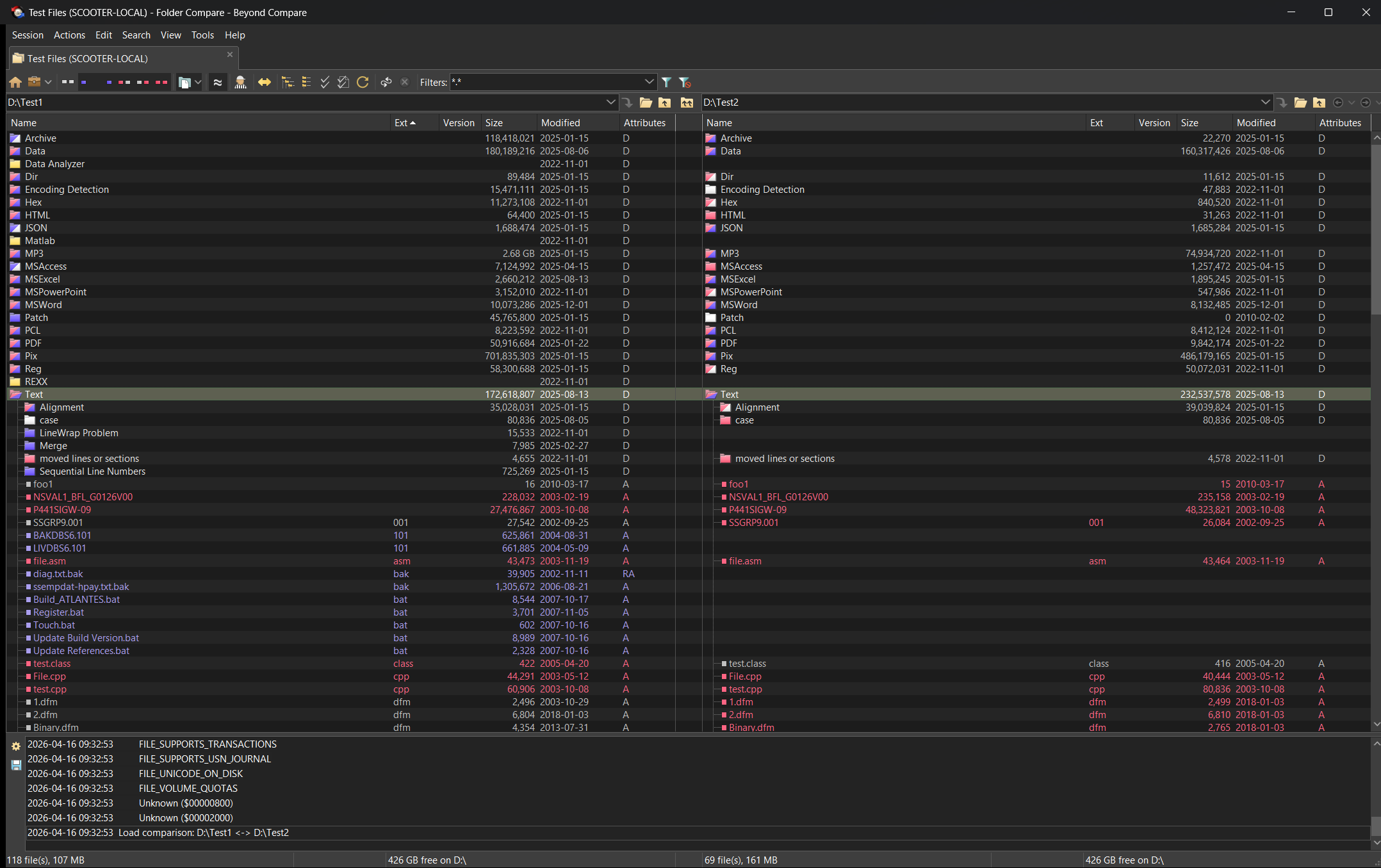Open the View menu

170,35
